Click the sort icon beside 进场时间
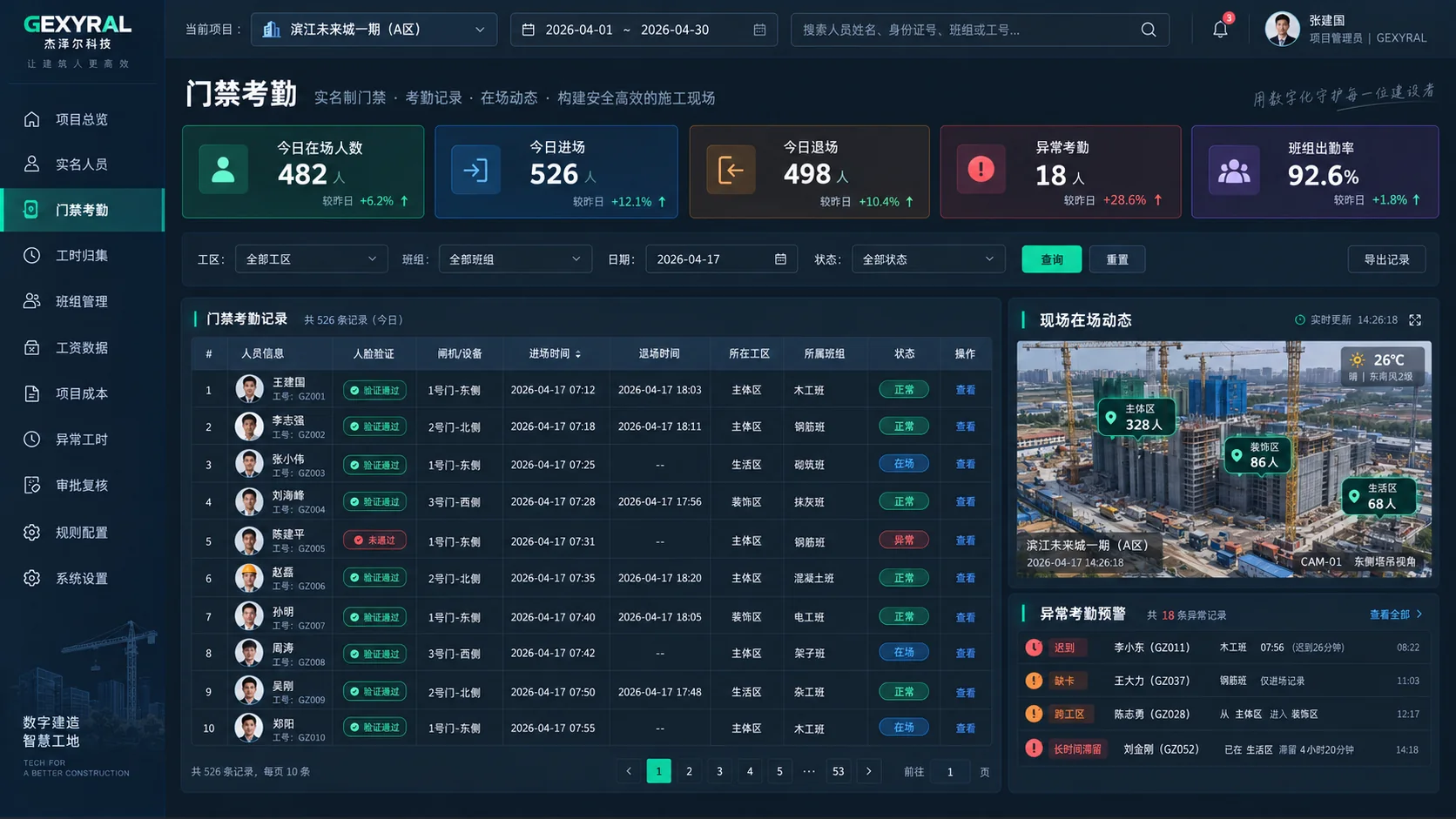Screen dimensions: 1456x819 click(578, 354)
